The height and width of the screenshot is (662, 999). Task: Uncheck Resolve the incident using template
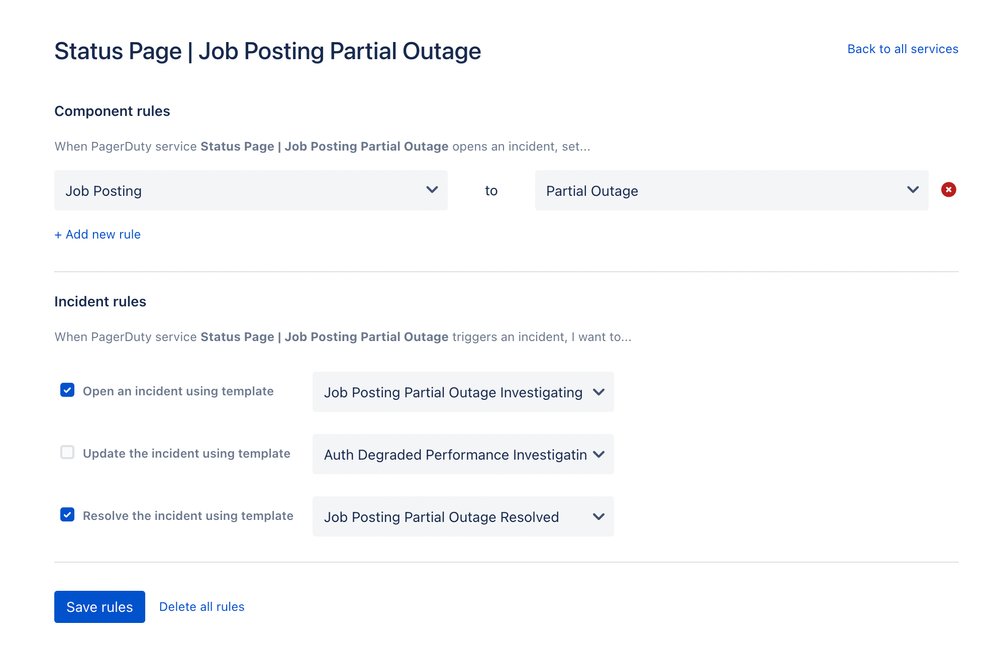point(67,515)
